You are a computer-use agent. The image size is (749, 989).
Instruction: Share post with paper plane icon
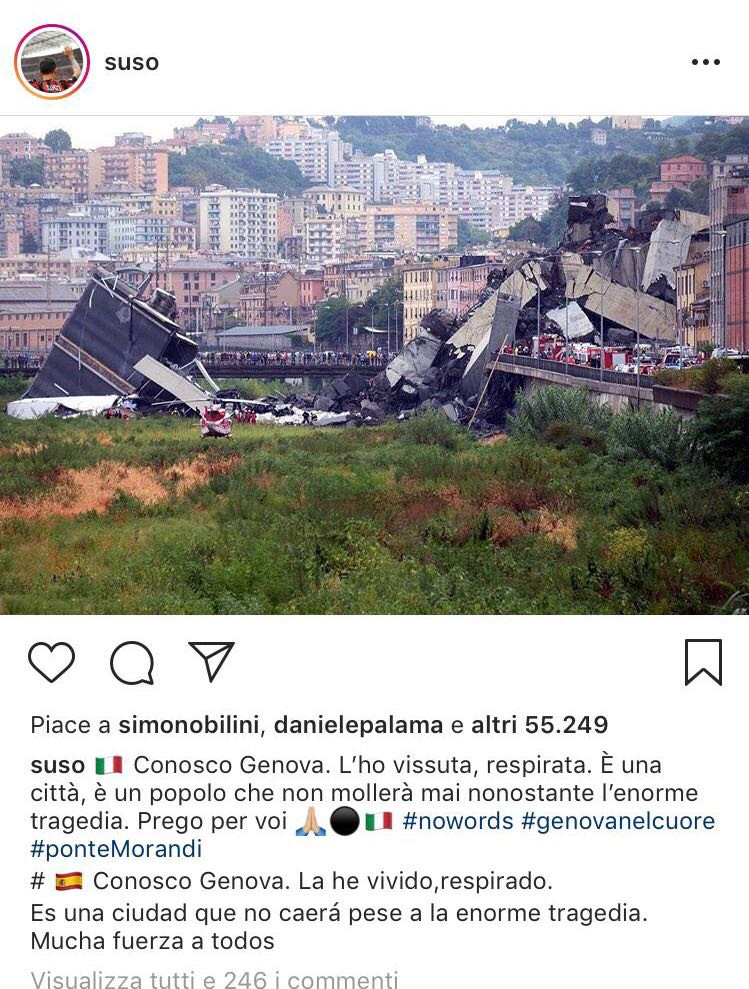[211, 662]
